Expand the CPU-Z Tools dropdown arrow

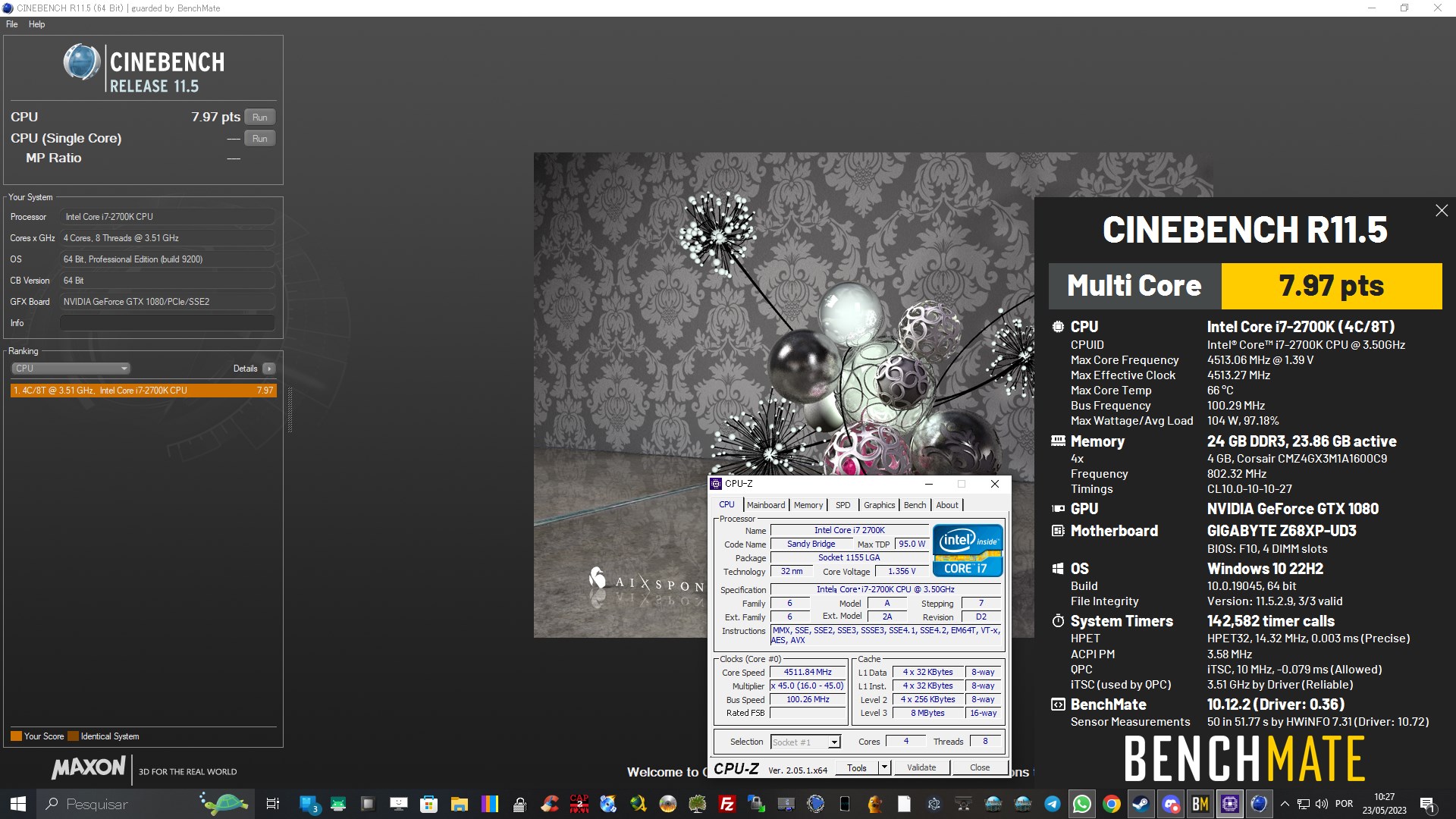884,767
